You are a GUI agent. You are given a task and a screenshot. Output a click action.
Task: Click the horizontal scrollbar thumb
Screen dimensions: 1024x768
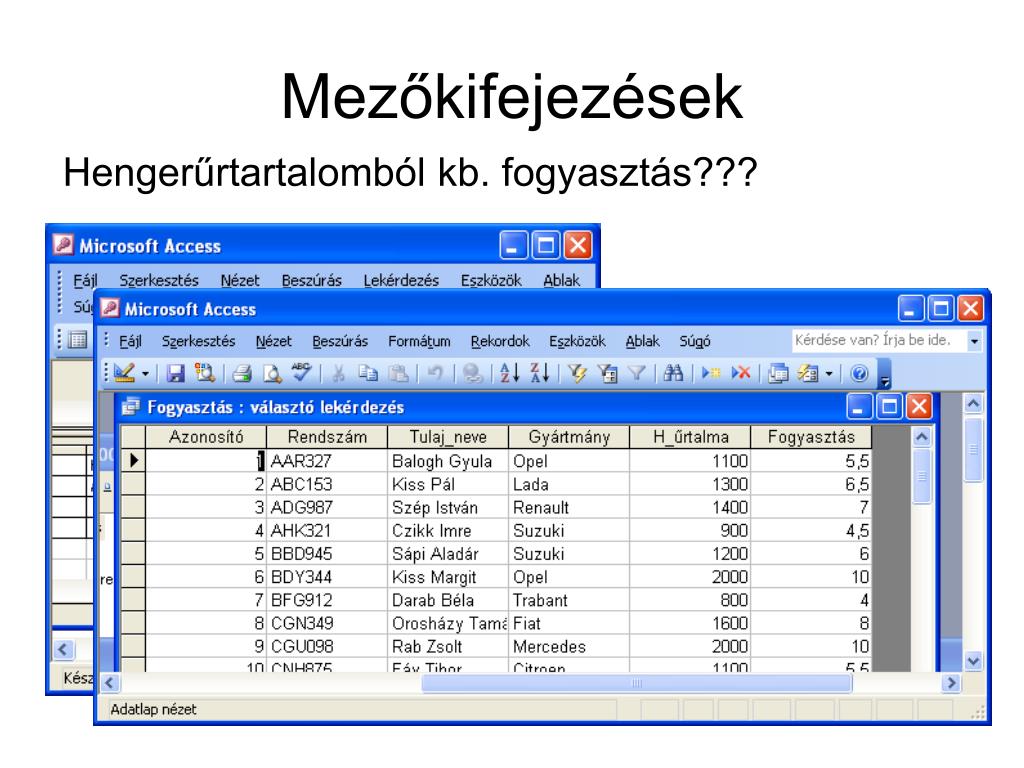pyautogui.click(x=637, y=683)
